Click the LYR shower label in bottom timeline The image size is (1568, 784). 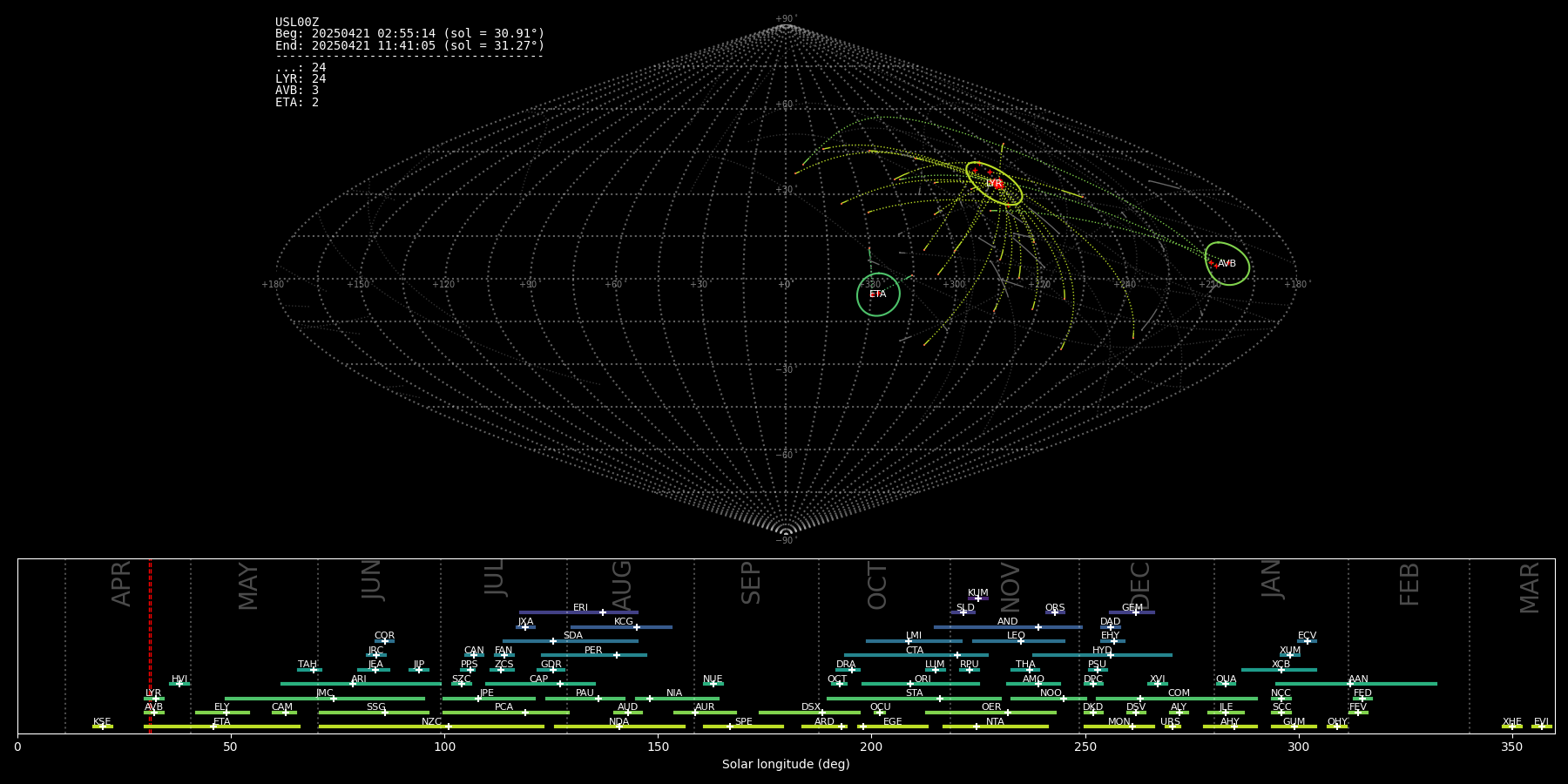click(x=153, y=693)
